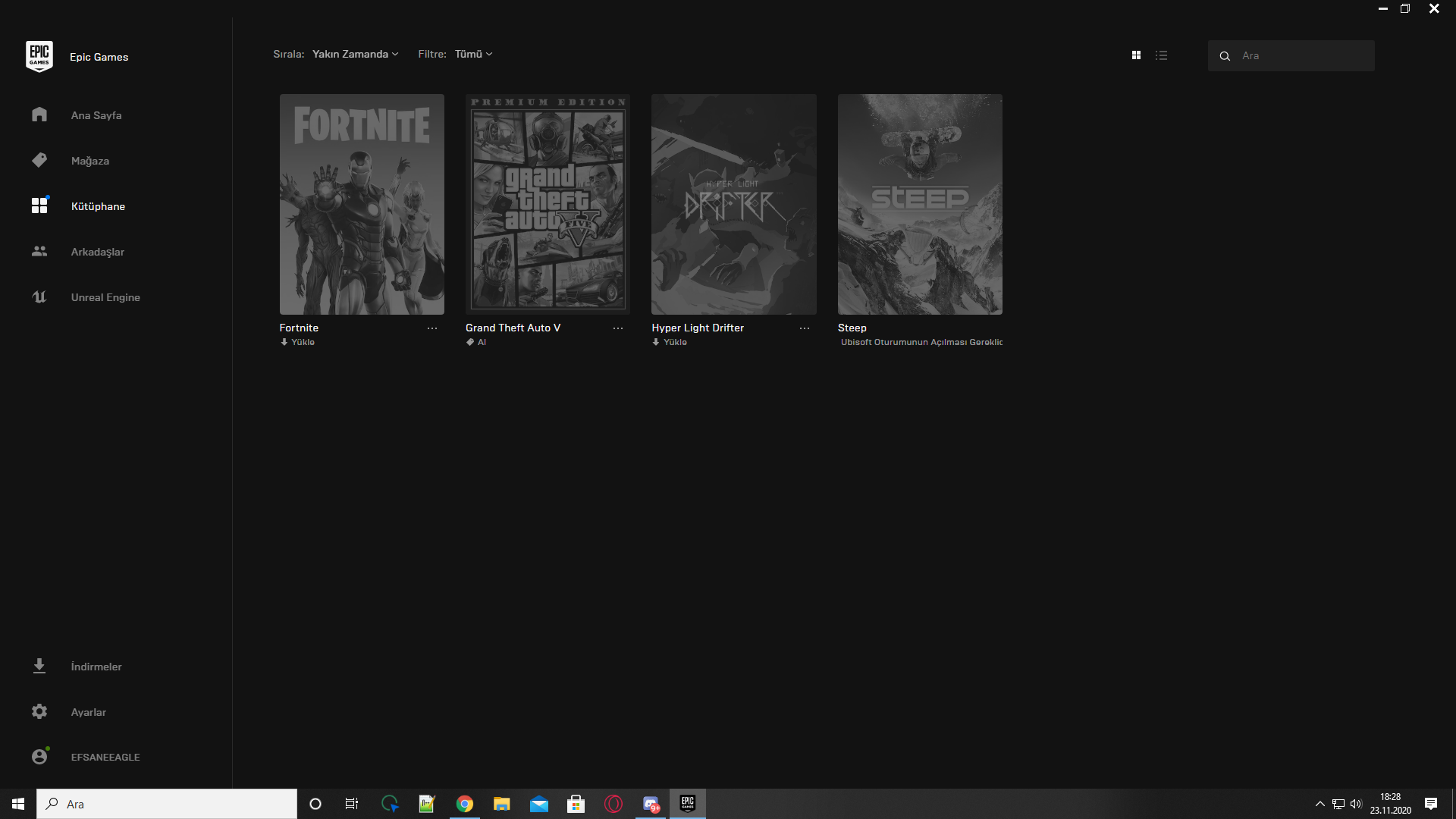Go to Ana Sayfa menu item
The height and width of the screenshot is (819, 1456).
pos(96,115)
